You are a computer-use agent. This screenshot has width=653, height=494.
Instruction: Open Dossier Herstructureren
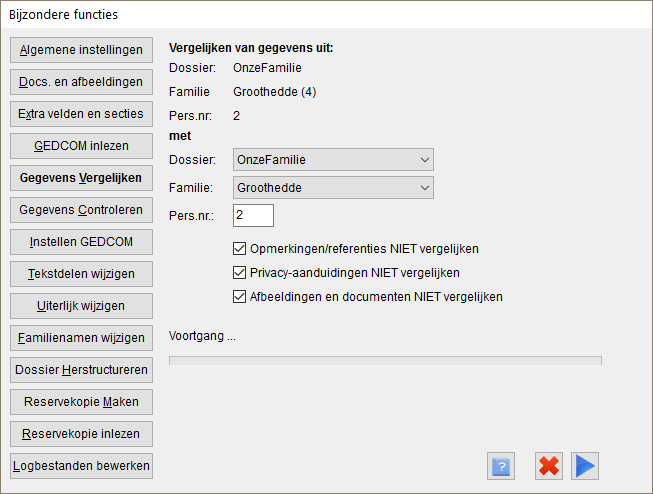[81, 370]
